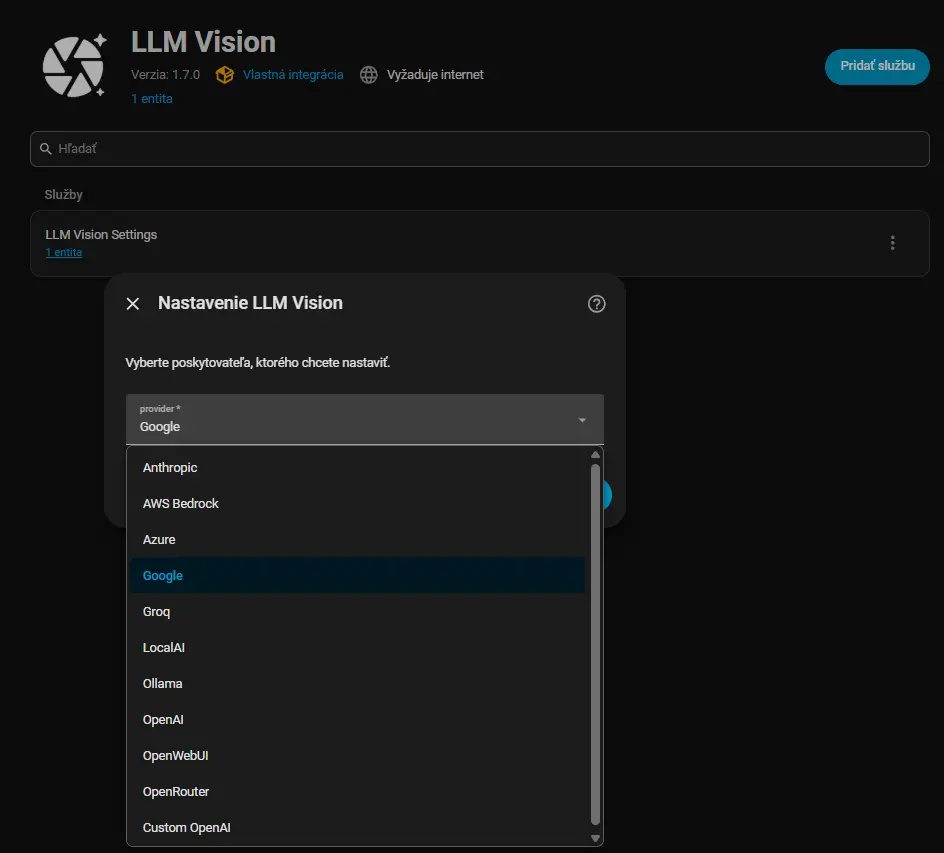Click the Vyžaduje internet label
Screen dimensions: 944x853
435,75
